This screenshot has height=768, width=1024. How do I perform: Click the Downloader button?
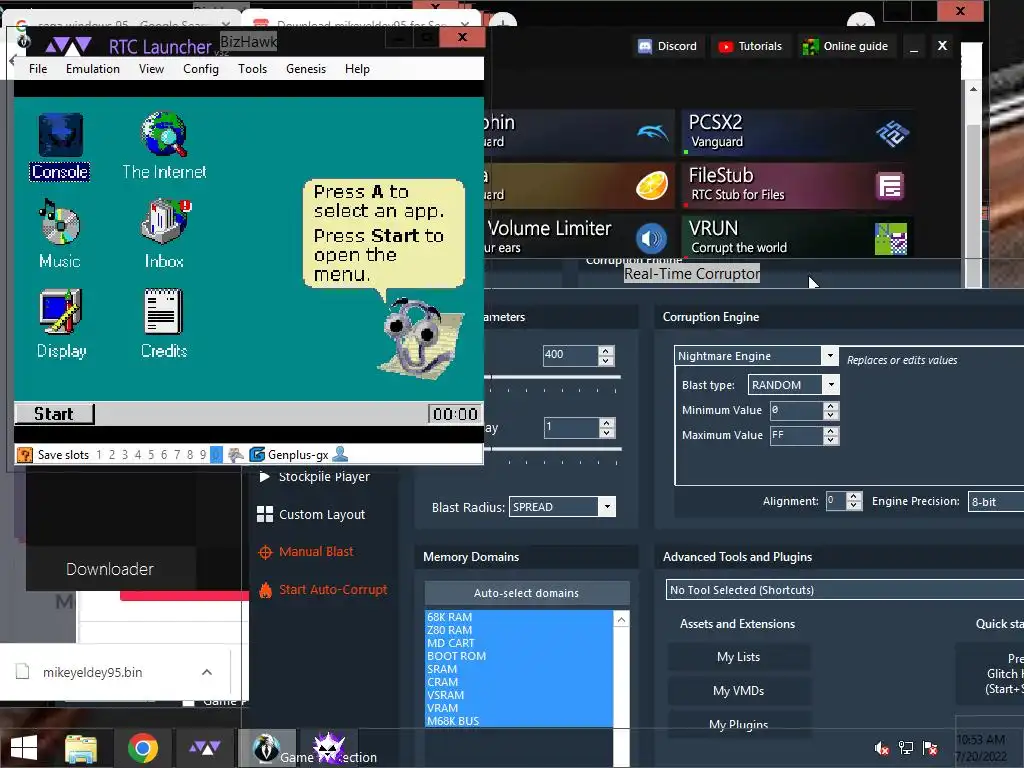click(110, 569)
